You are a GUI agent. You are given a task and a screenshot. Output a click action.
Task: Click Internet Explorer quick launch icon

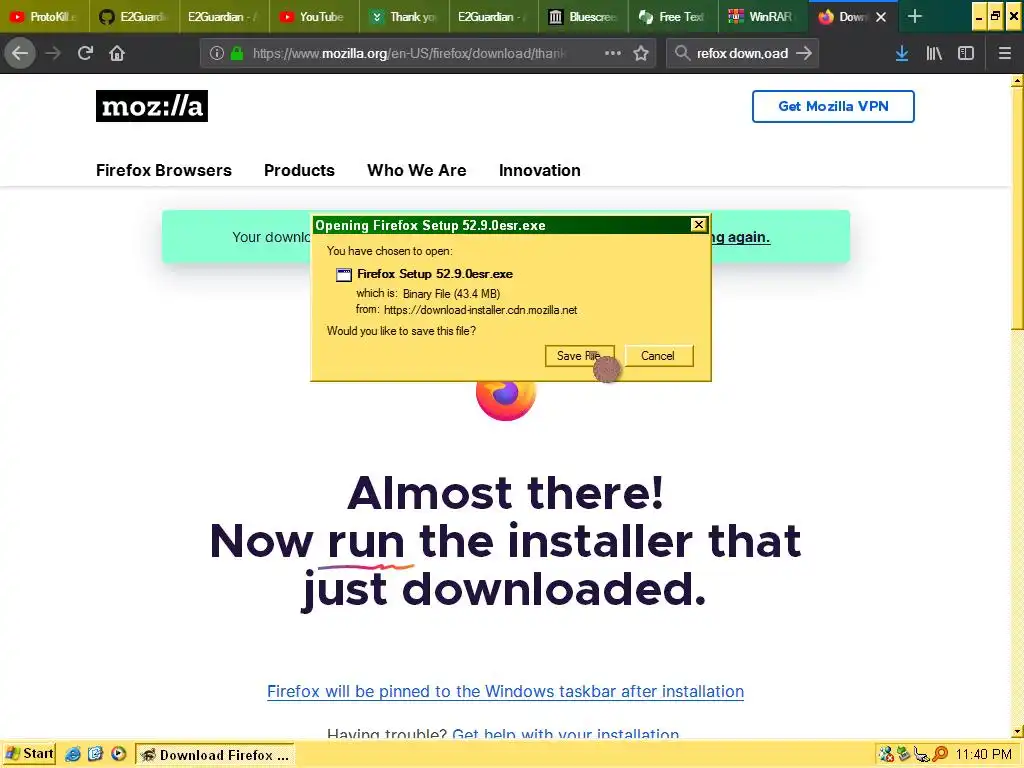(73, 754)
